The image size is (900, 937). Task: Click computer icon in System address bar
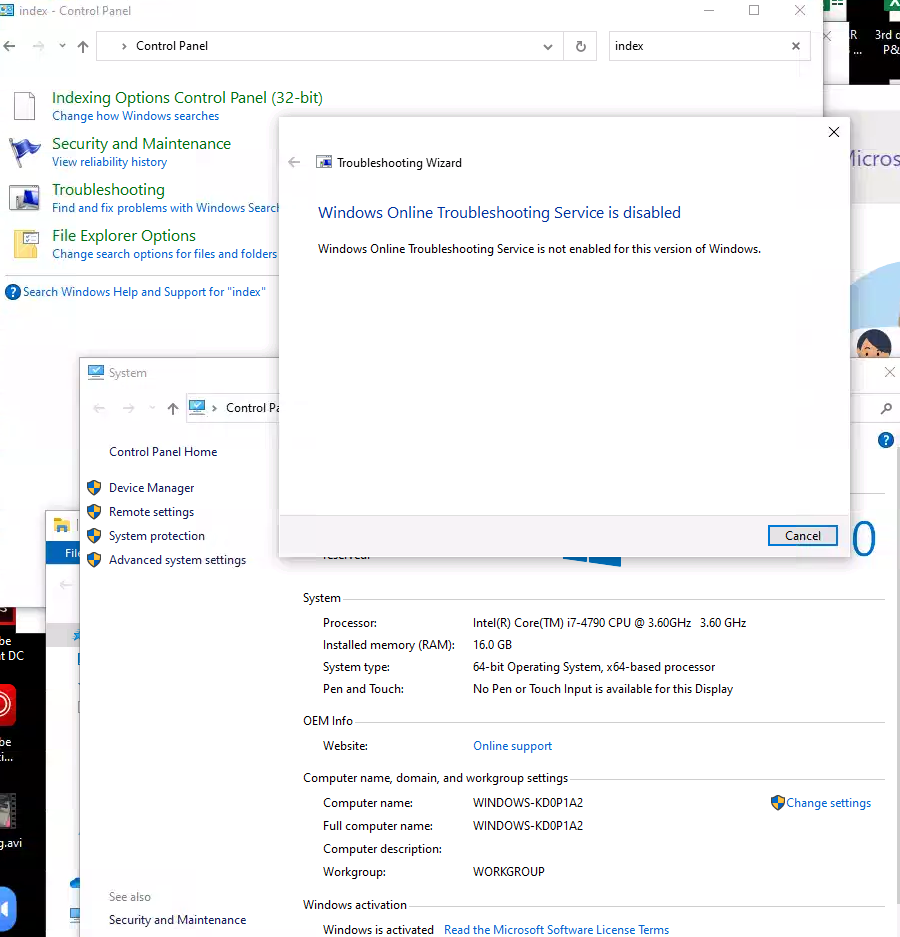[197, 408]
